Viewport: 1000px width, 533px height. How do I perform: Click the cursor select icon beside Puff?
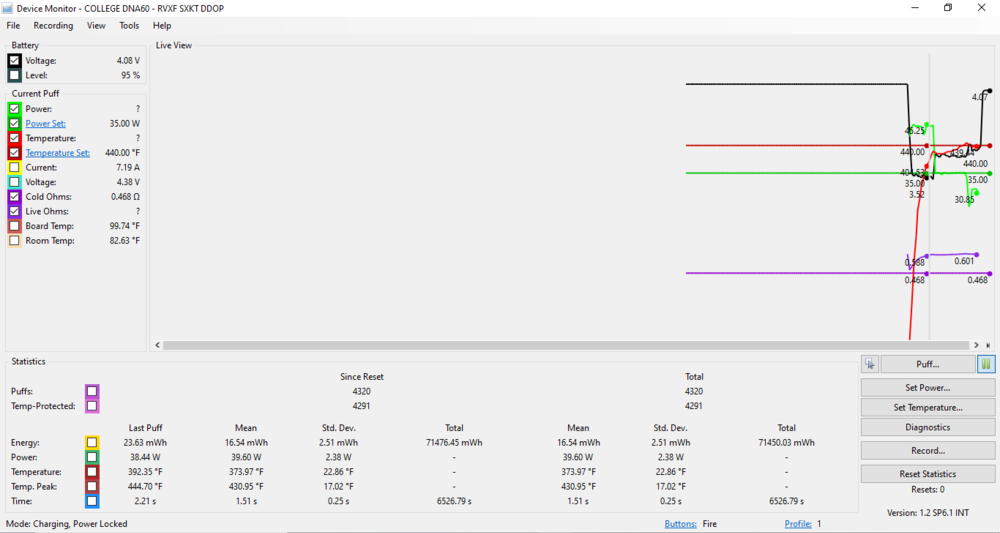point(869,365)
